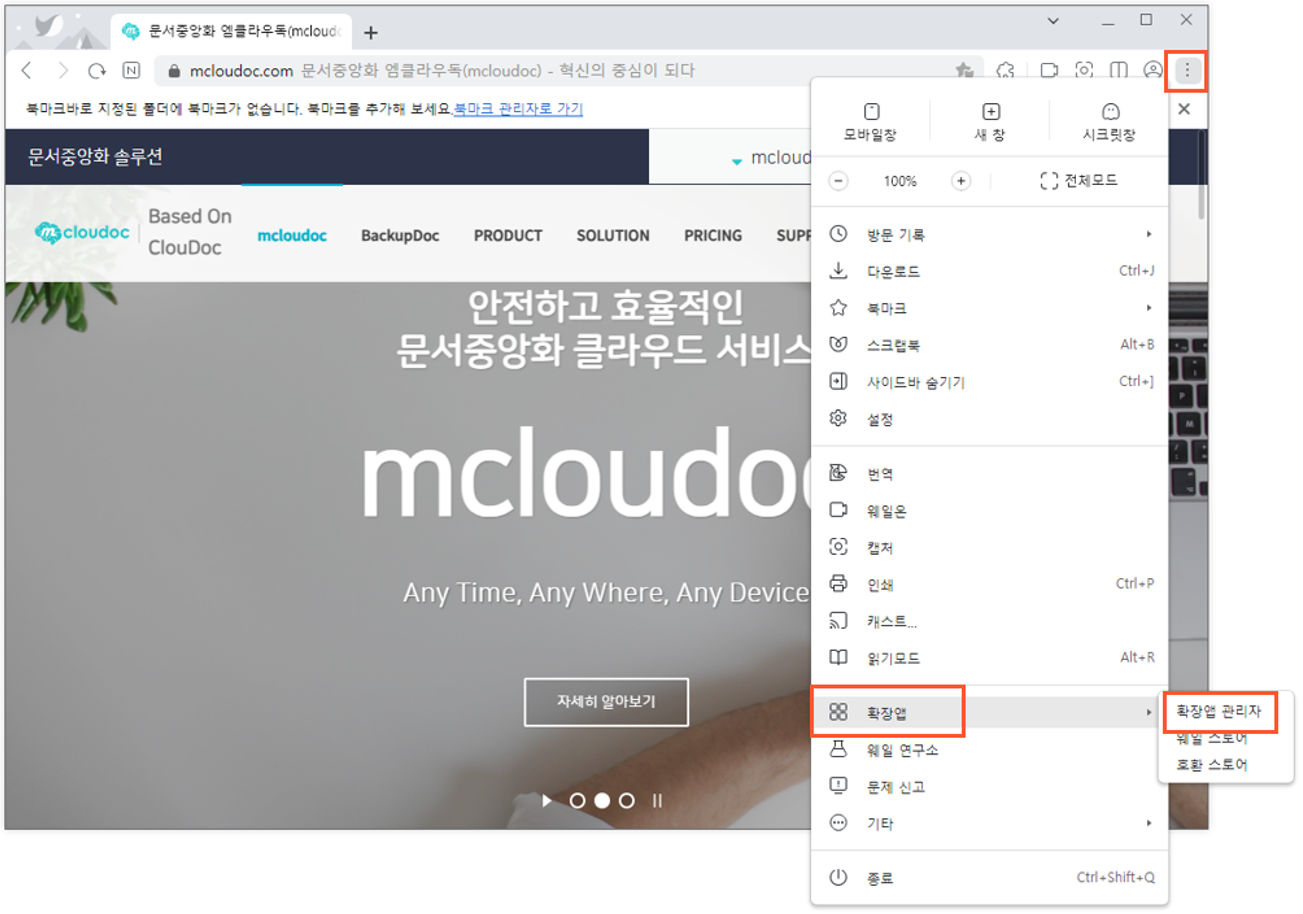Select 종료 to quit the browser
The height and width of the screenshot is (914, 1303).
989,878
